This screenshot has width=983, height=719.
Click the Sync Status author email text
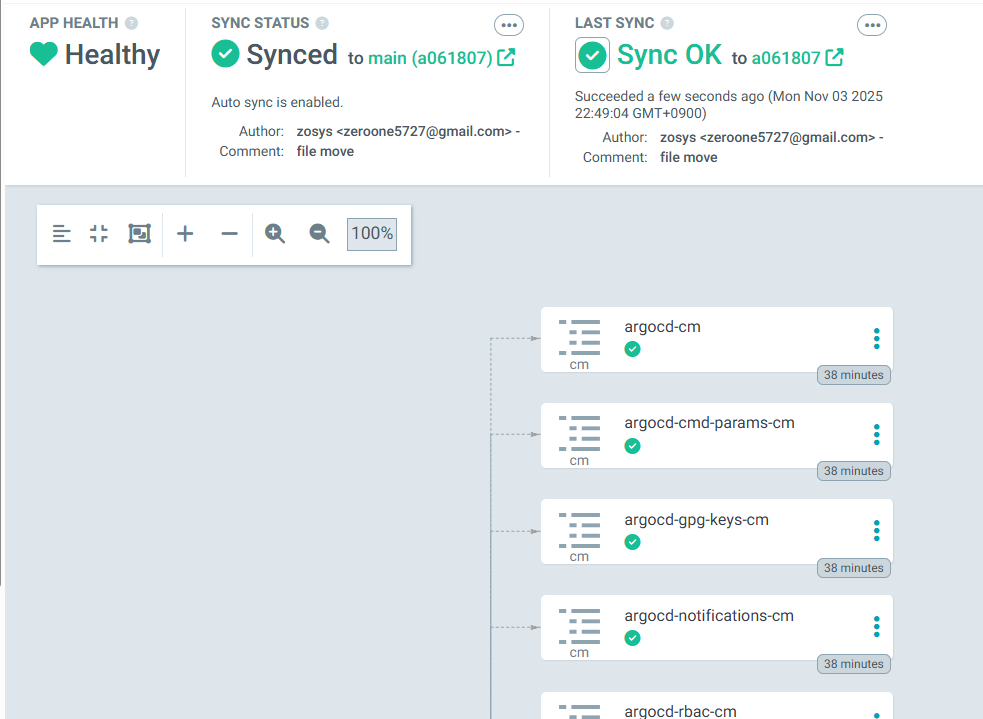(408, 132)
